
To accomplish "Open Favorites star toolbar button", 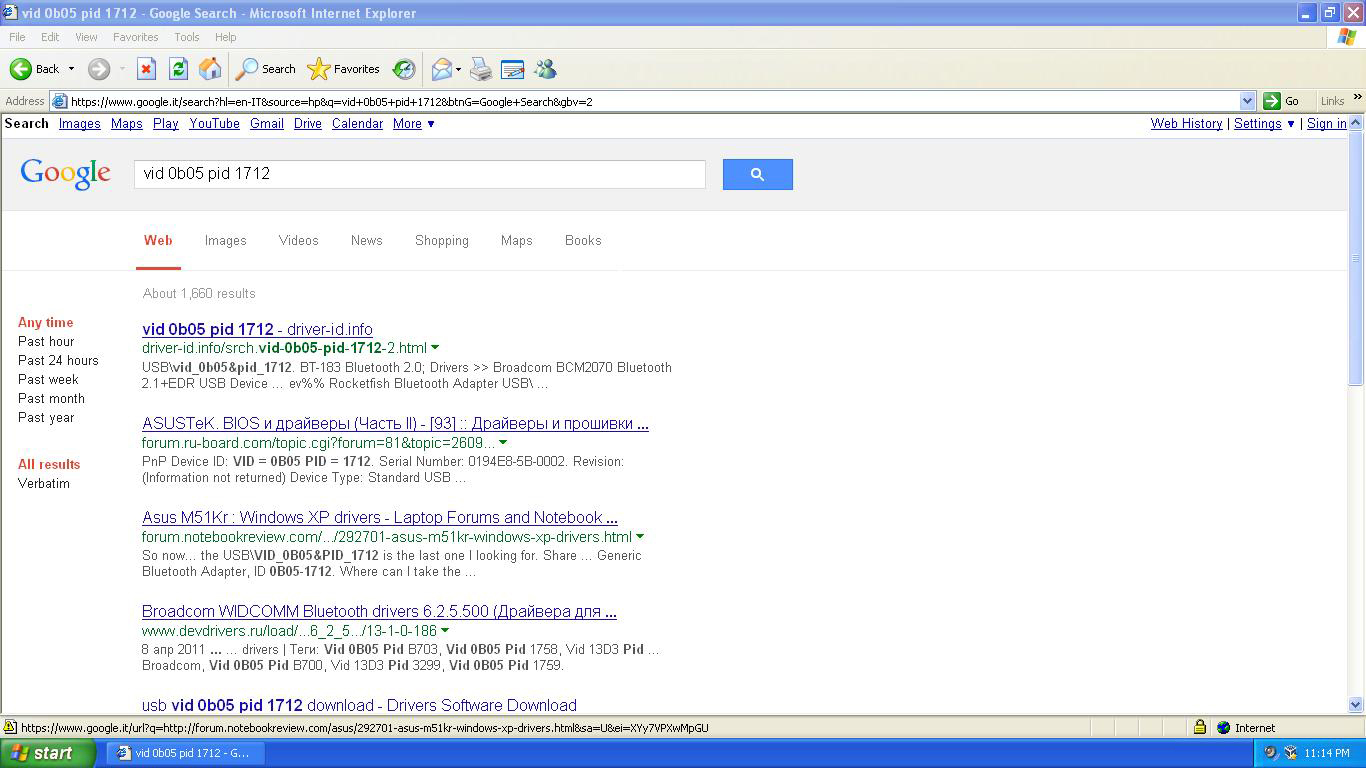I will coord(344,69).
